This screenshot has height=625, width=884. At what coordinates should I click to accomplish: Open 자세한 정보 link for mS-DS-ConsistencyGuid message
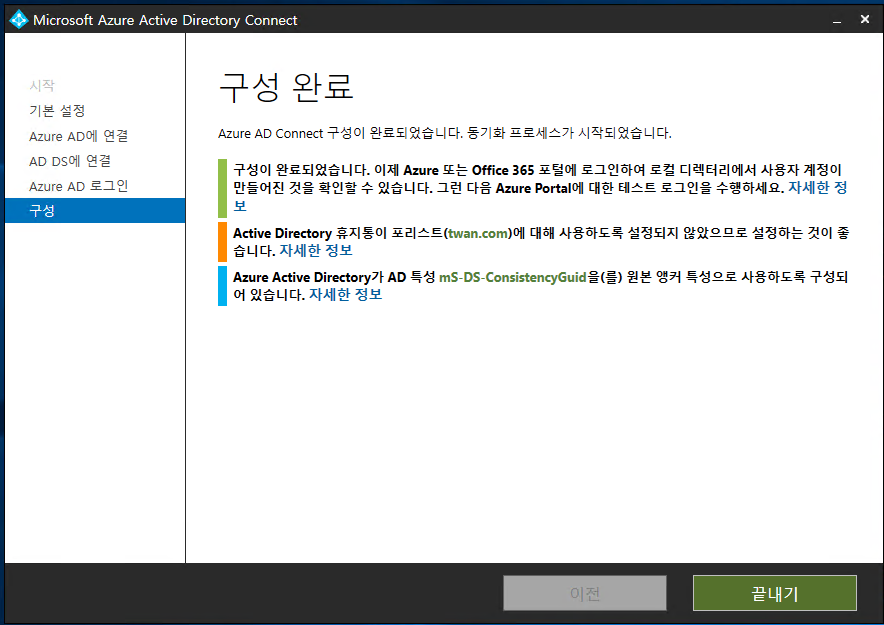coord(346,294)
